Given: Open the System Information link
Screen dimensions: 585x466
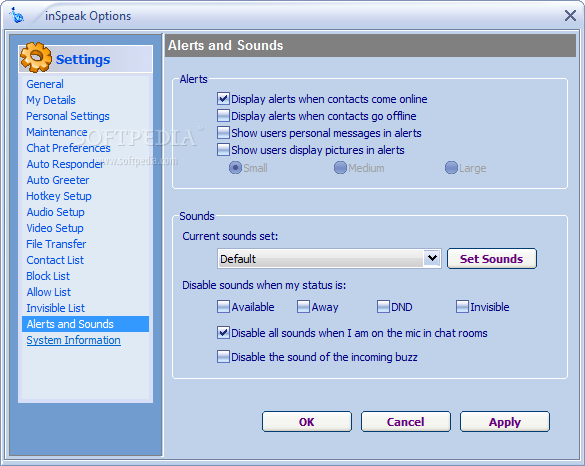Looking at the screenshot, I should 73,340.
